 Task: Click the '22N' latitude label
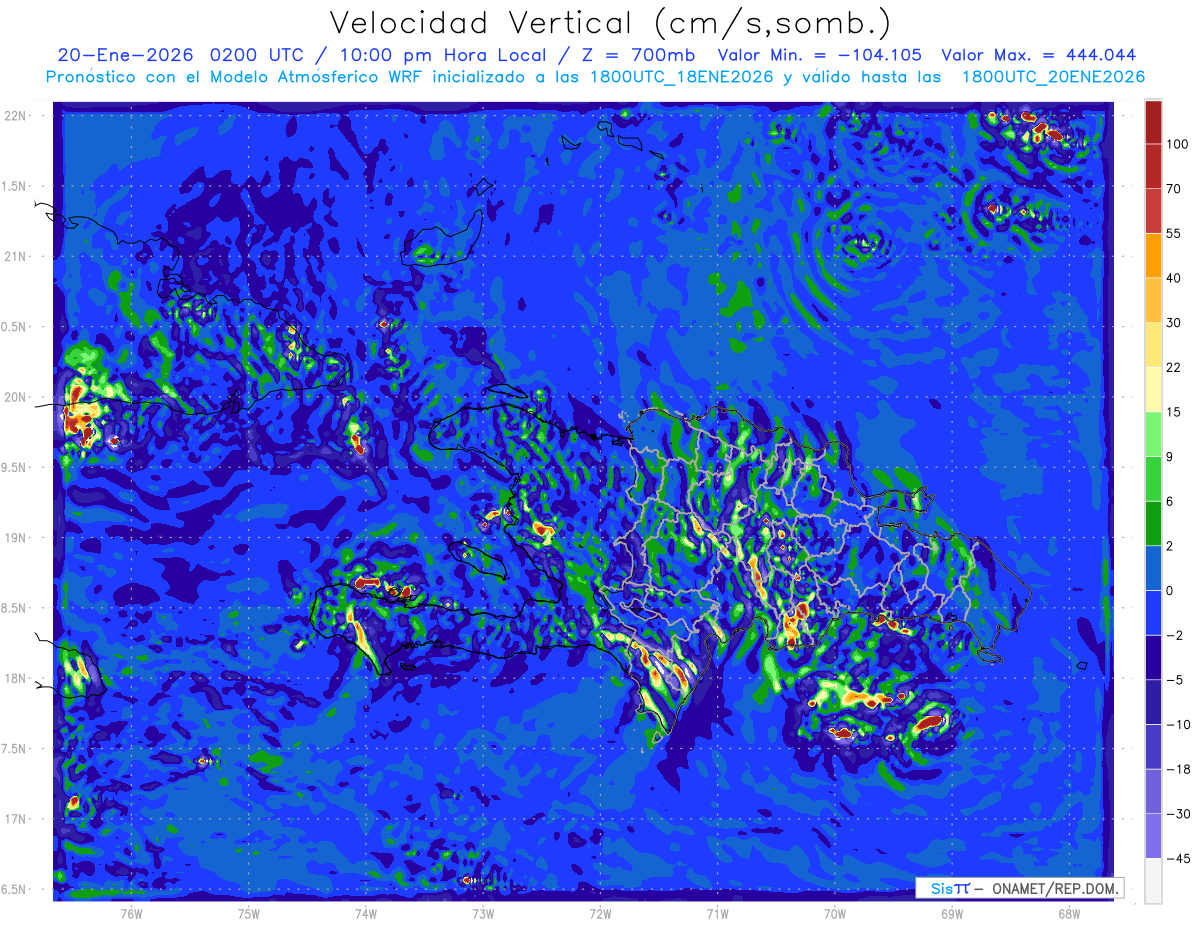17,116
